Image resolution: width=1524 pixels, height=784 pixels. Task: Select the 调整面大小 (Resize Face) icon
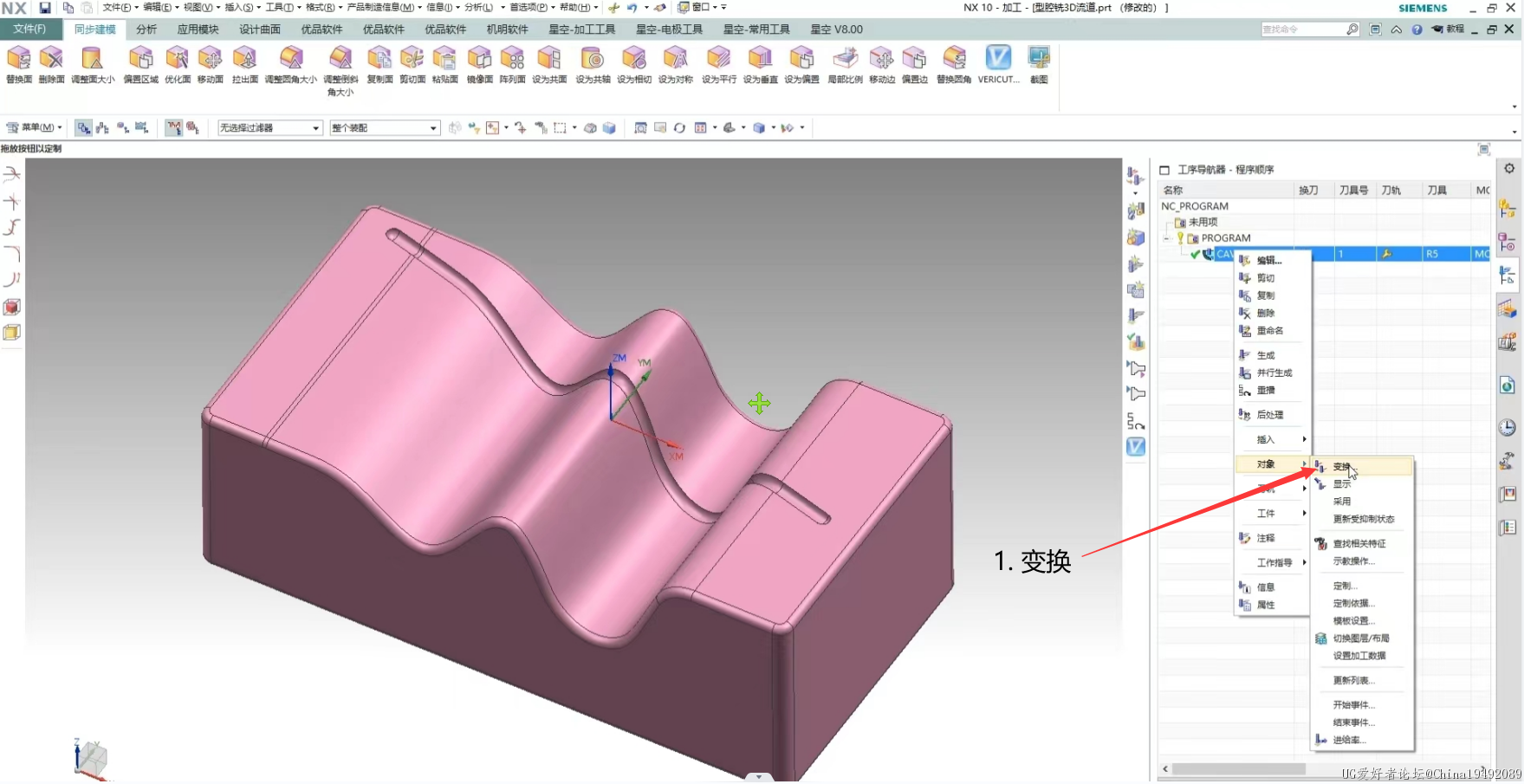(93, 65)
